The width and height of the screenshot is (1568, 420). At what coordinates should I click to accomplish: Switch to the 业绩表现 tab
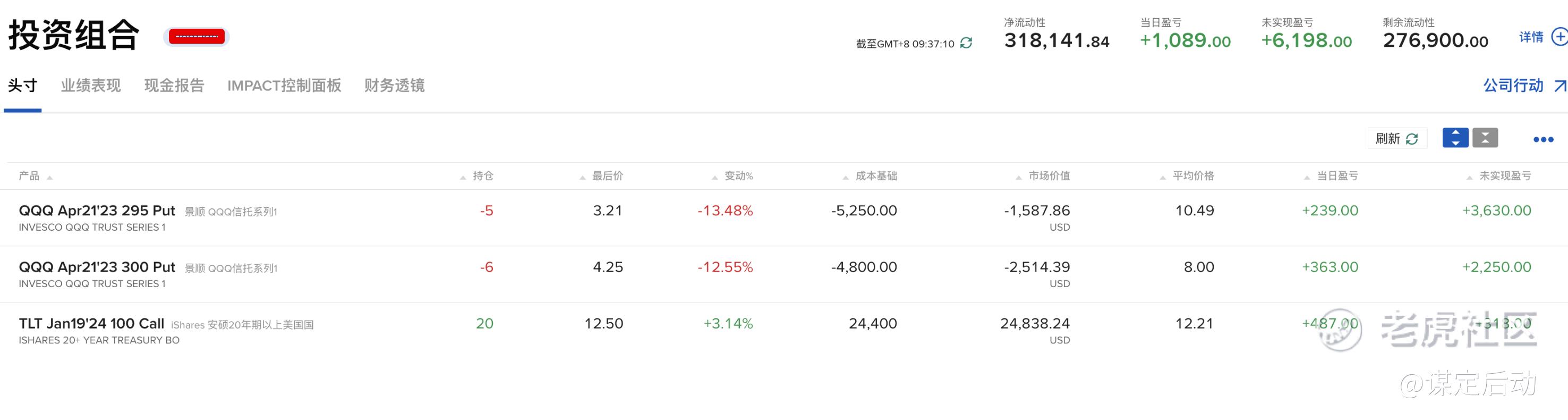91,86
